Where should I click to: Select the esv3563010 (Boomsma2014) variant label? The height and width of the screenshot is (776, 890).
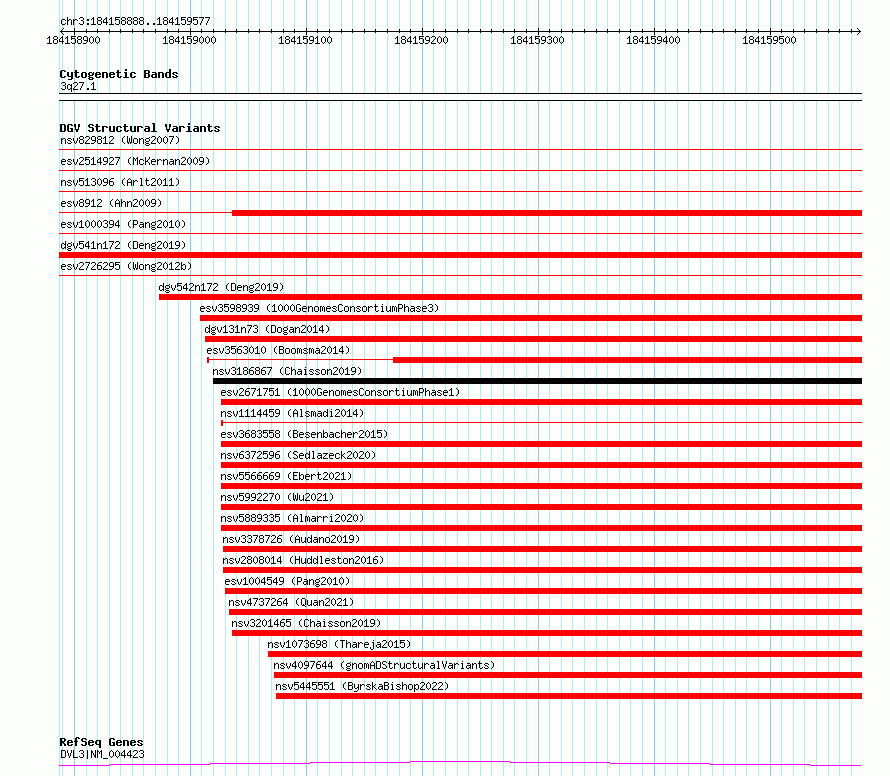click(x=278, y=350)
